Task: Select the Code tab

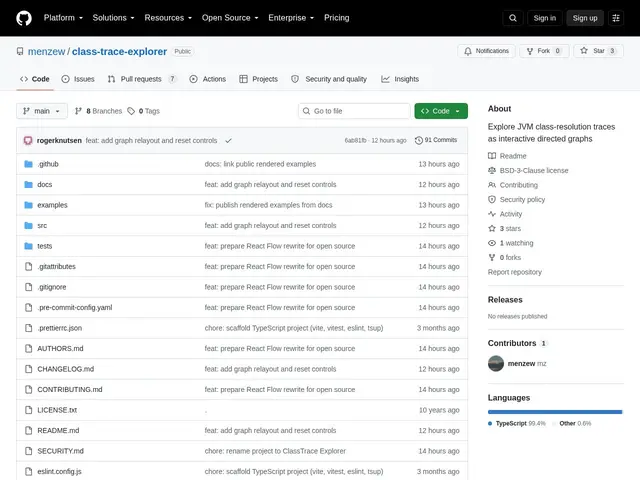Action: pyautogui.click(x=35, y=79)
